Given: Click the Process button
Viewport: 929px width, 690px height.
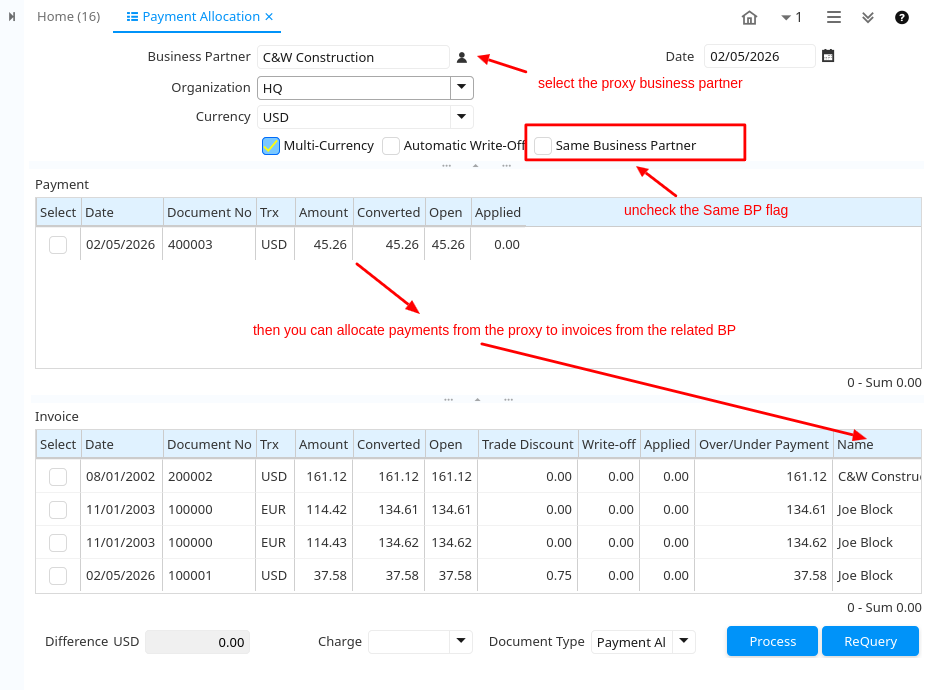Looking at the screenshot, I should click(772, 641).
